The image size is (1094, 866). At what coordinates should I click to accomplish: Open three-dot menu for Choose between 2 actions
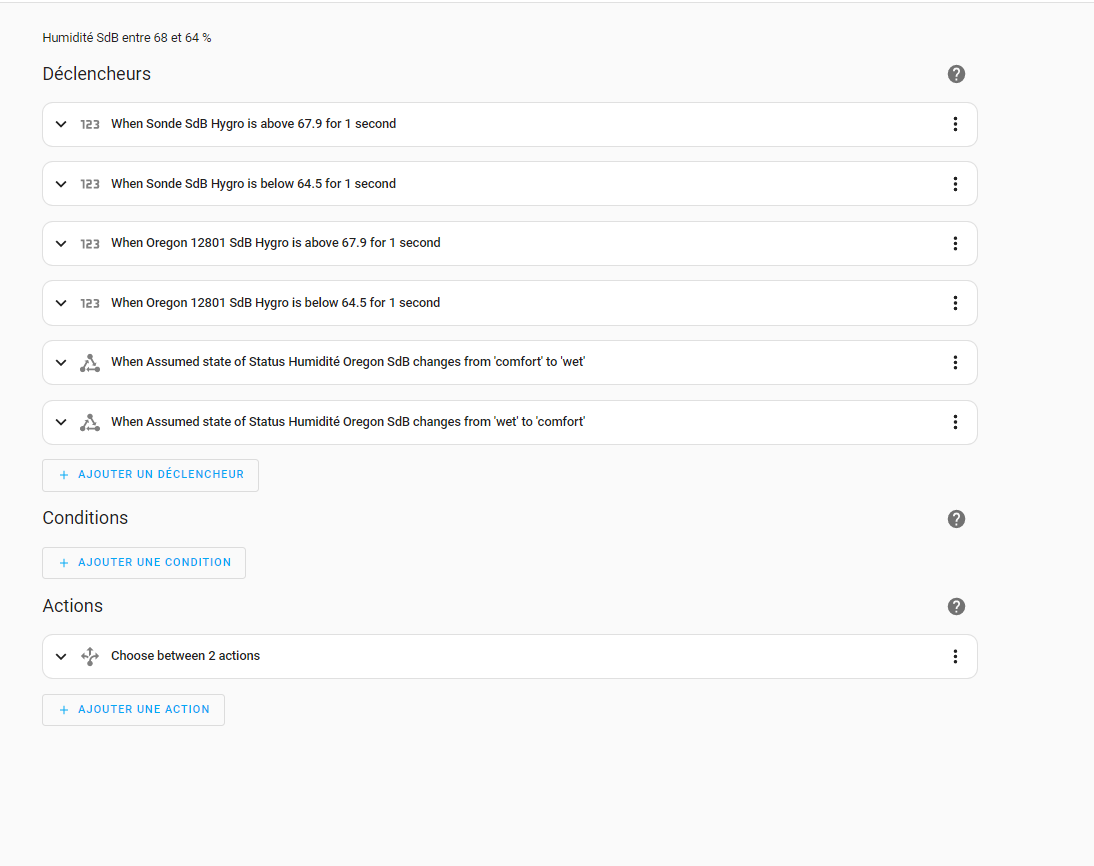click(x=955, y=656)
